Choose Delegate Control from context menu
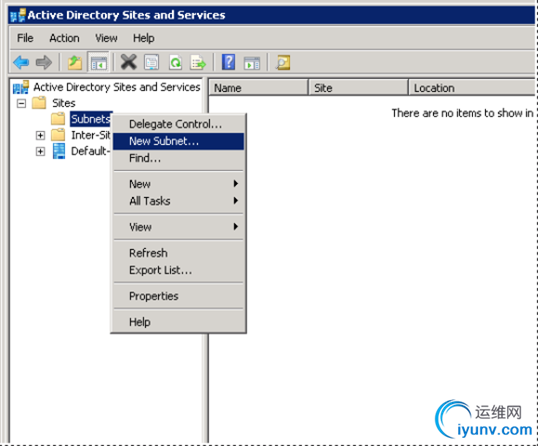 coord(178,124)
